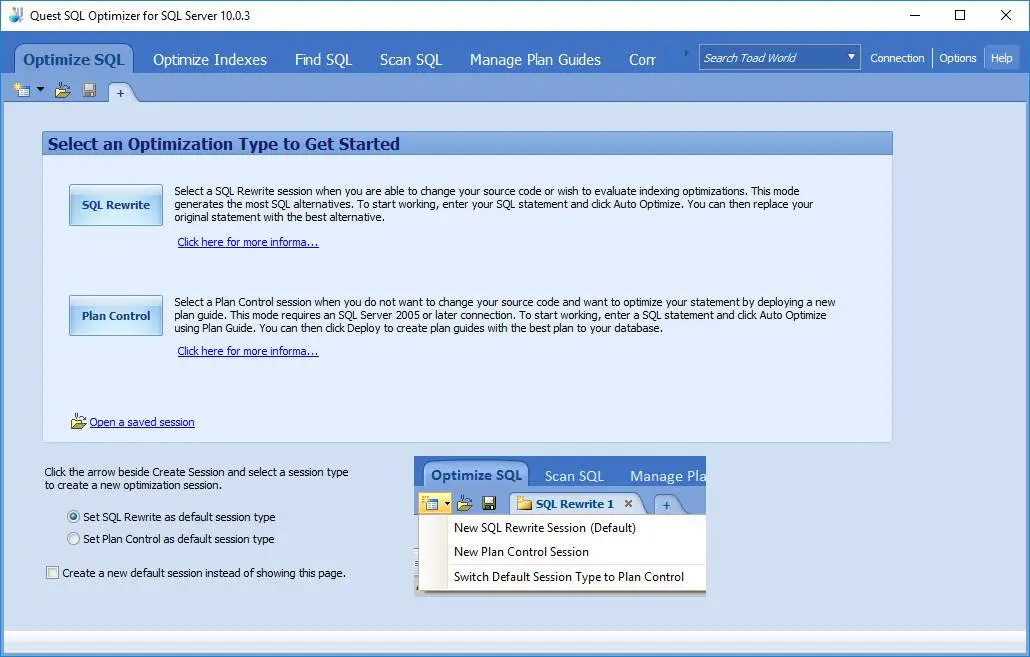Screen dimensions: 1030x657
Task: Expand the Create Session dropdown arrow
Action: point(40,90)
